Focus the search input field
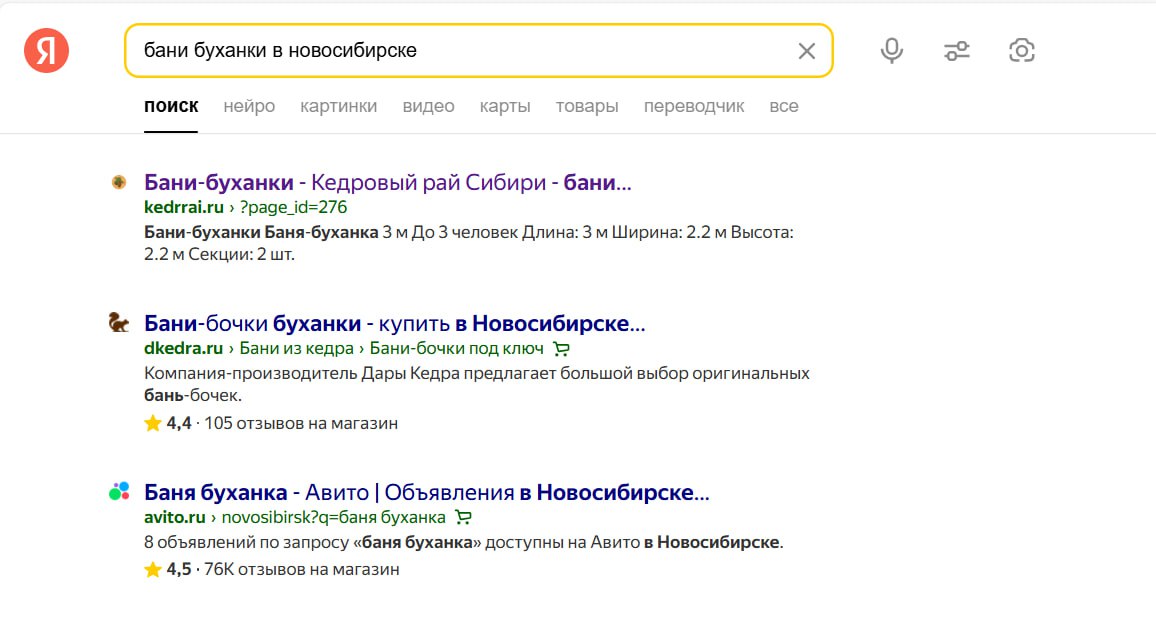1156x627 pixels. click(x=460, y=50)
